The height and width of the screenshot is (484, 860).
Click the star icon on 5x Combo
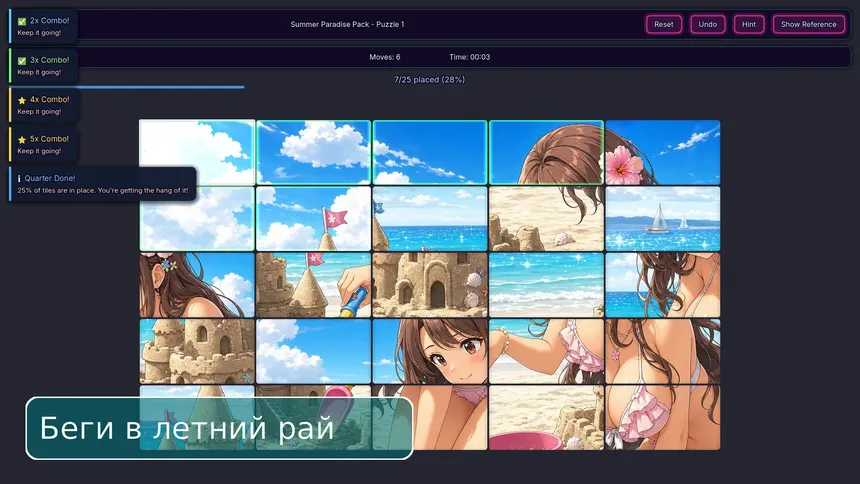(x=22, y=139)
